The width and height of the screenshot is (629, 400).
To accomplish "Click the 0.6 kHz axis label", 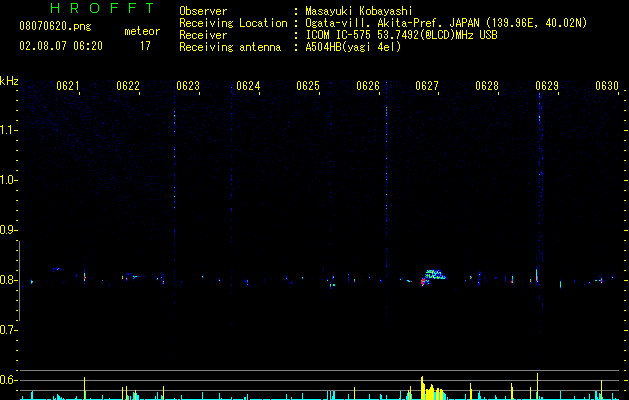I will point(8,380).
